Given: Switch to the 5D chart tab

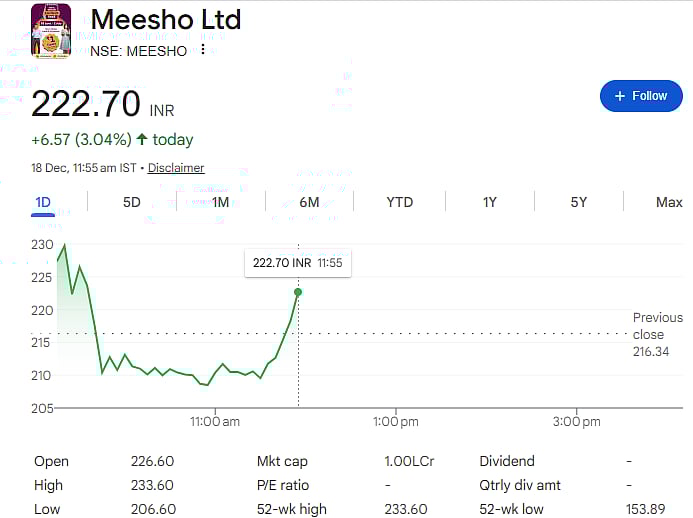Looking at the screenshot, I should 132,202.
